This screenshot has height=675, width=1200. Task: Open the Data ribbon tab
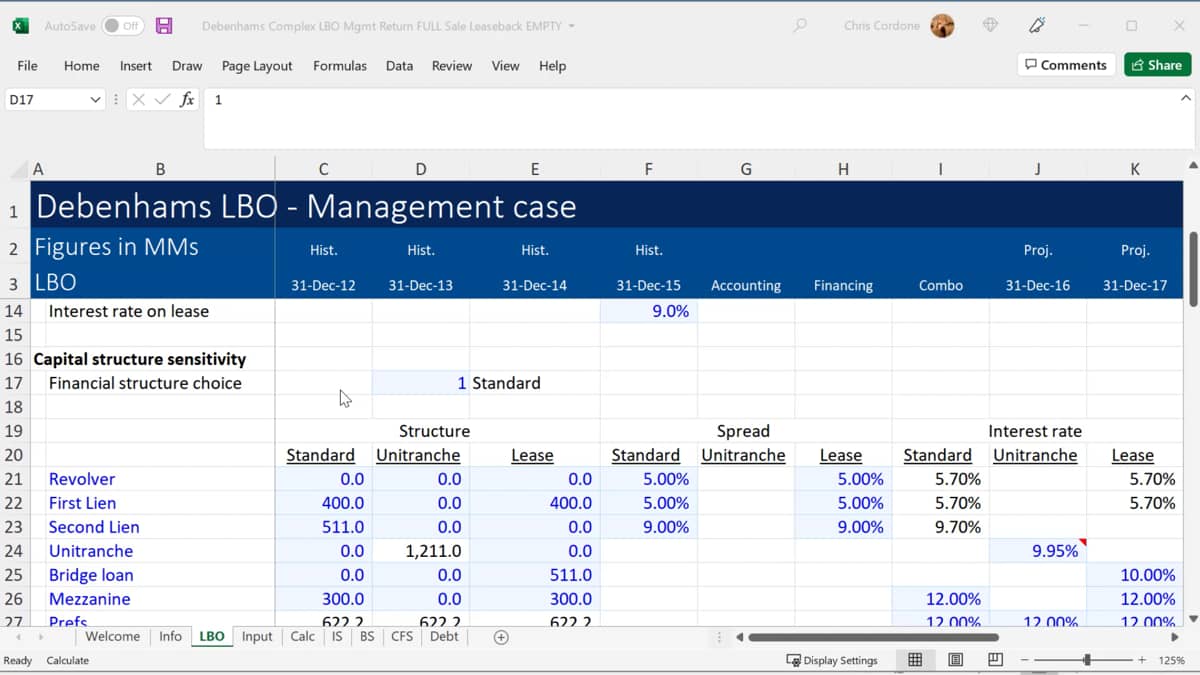click(399, 66)
